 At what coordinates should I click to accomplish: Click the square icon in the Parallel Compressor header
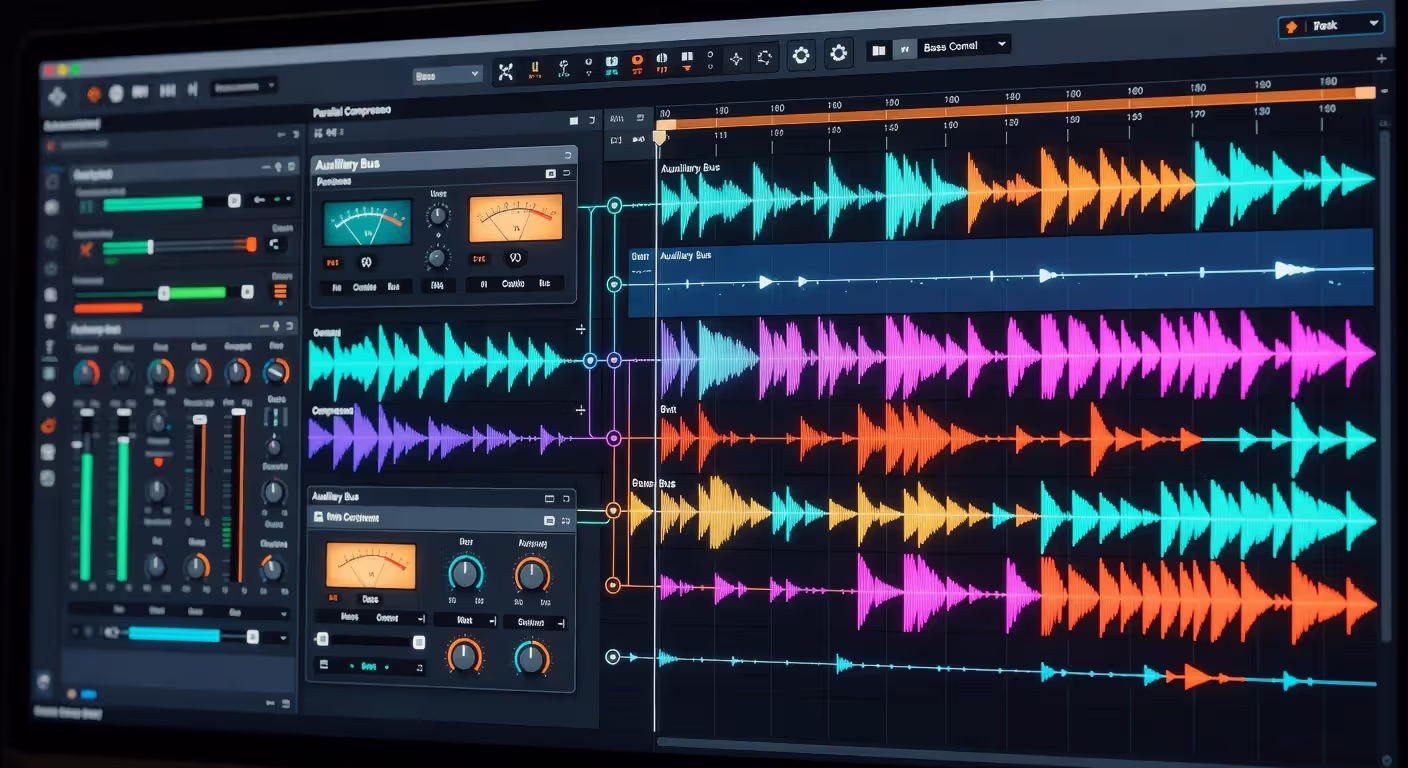click(574, 120)
